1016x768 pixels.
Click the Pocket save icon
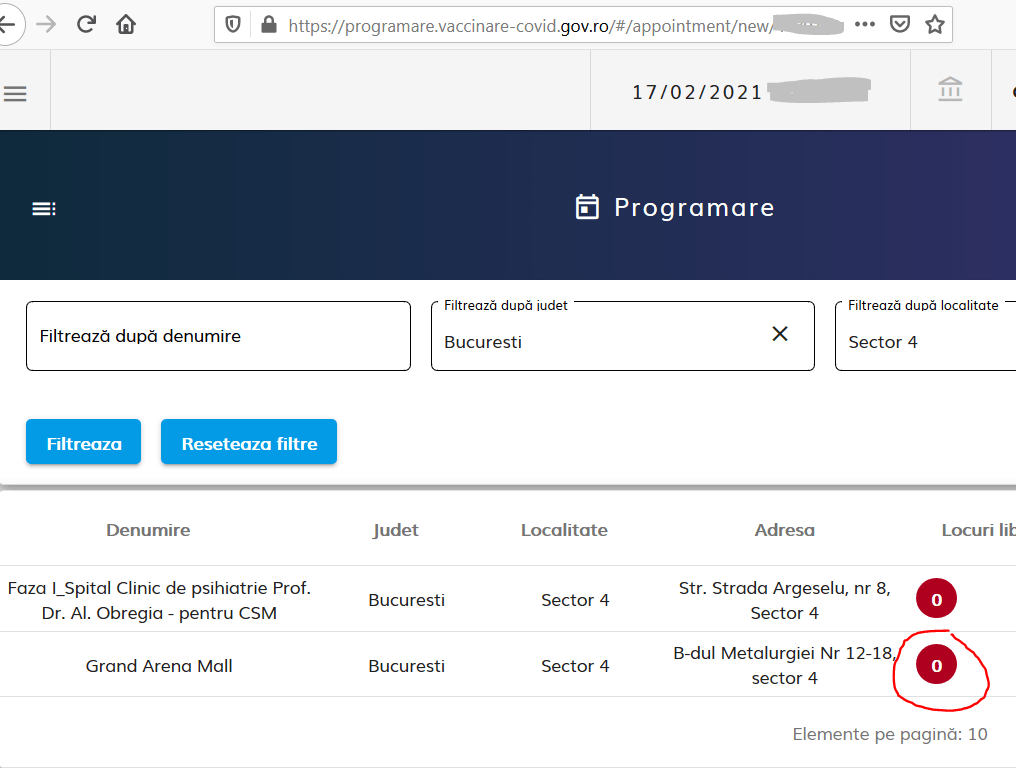[900, 24]
